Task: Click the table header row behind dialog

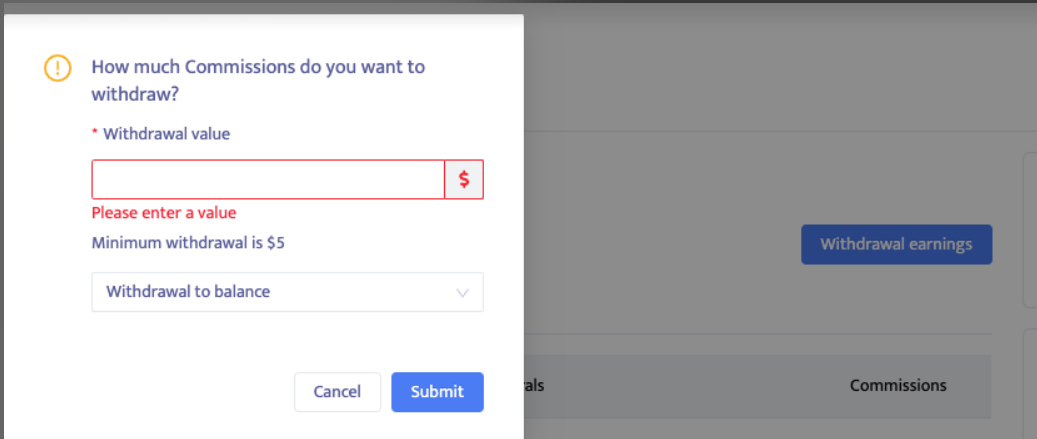Action: (x=700, y=385)
